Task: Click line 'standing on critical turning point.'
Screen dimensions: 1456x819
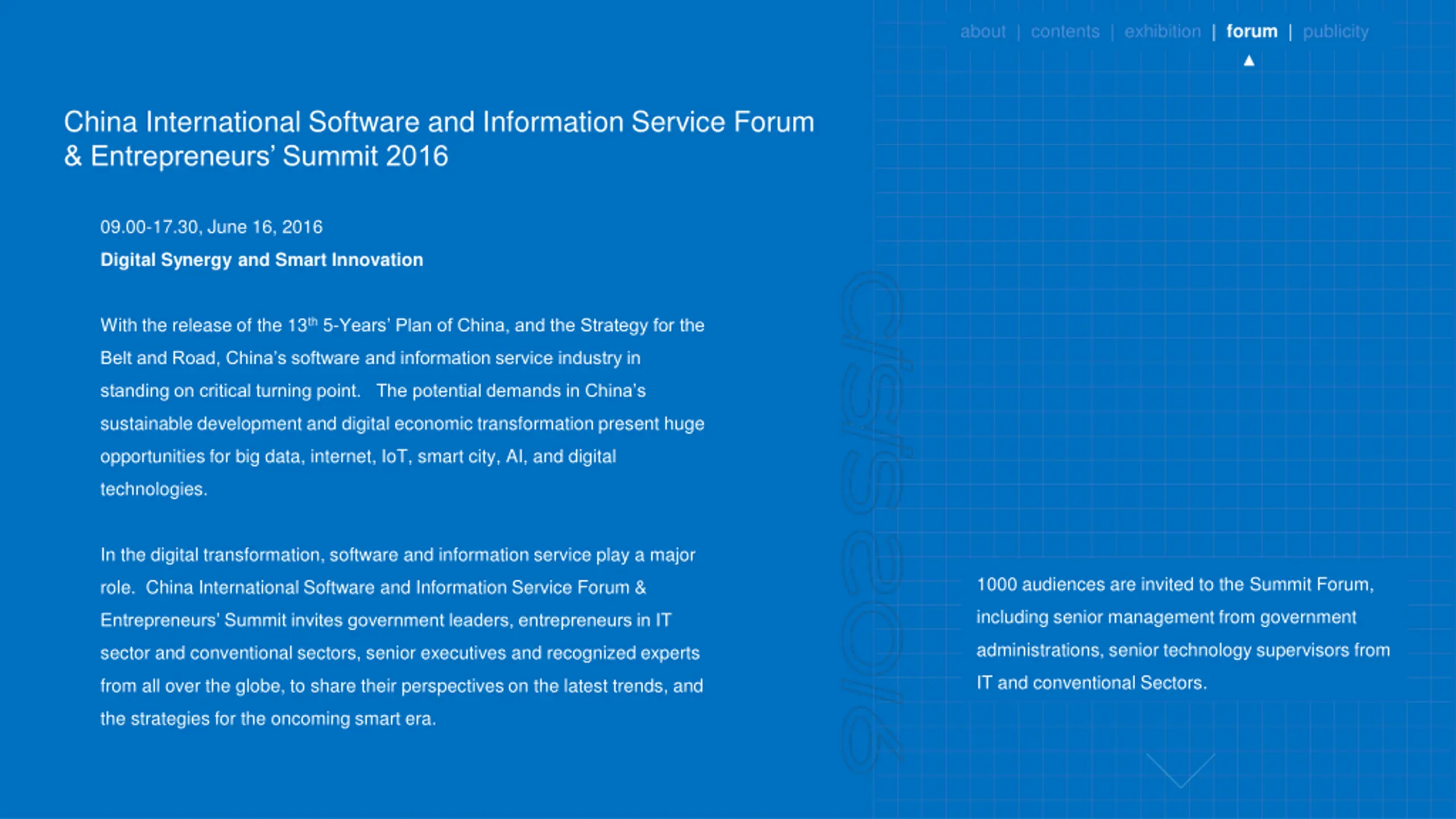Action: [373, 391]
